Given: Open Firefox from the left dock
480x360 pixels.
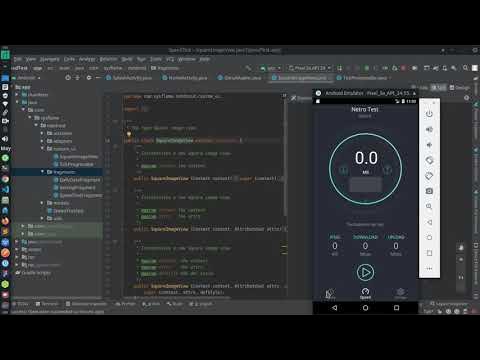Looking at the screenshot, I should 5,221.
